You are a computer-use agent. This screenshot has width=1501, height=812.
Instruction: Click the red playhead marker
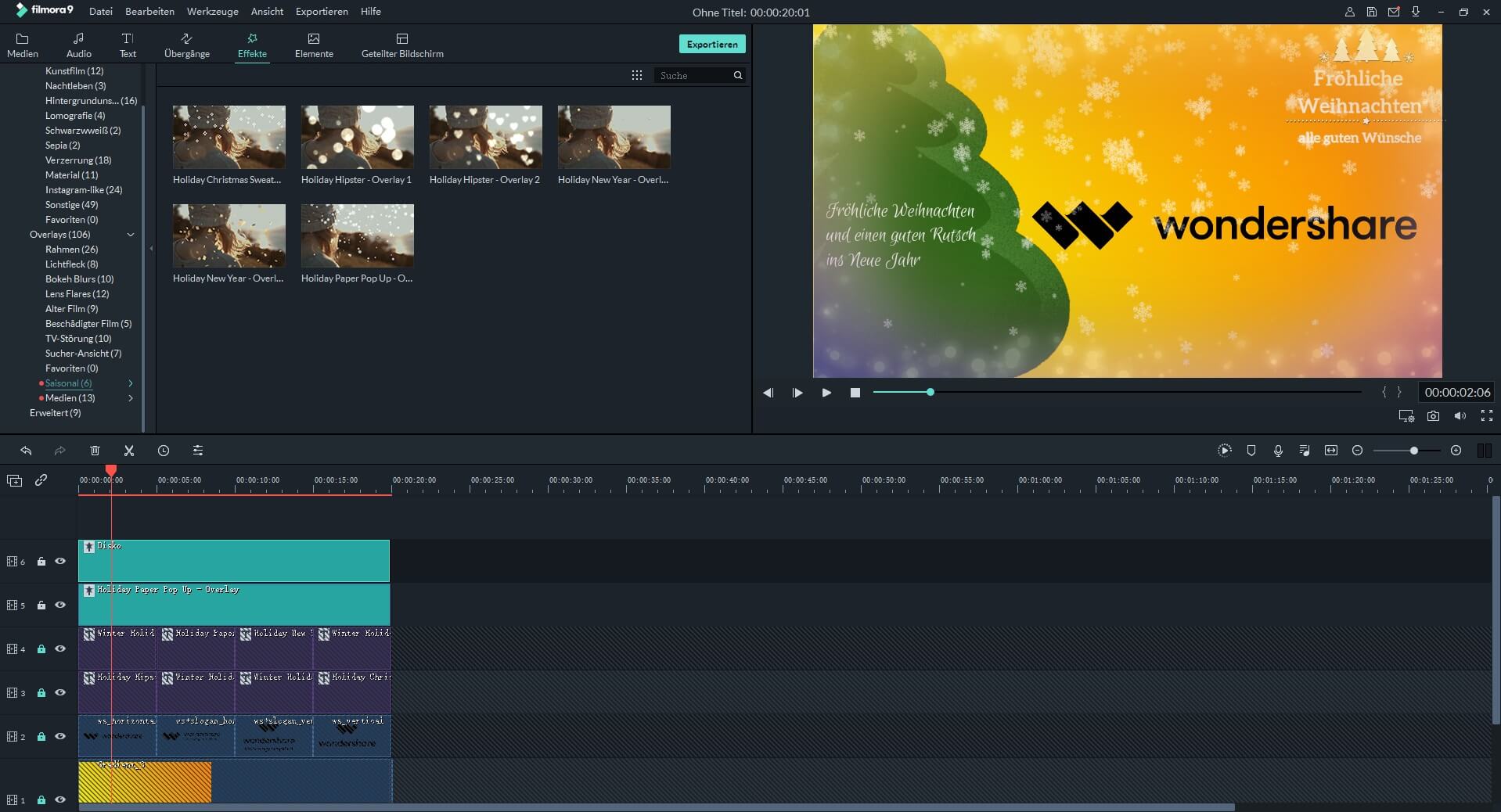pyautogui.click(x=111, y=470)
